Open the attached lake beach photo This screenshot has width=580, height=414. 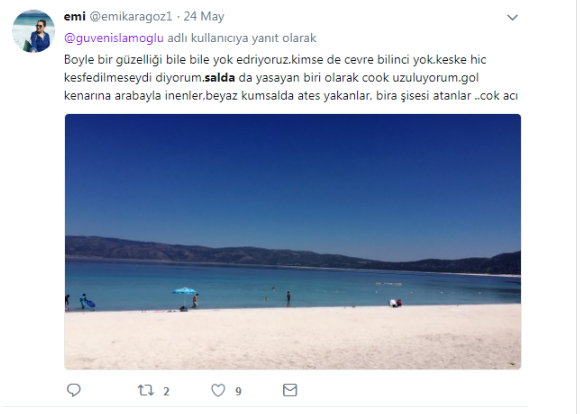[x=293, y=242]
